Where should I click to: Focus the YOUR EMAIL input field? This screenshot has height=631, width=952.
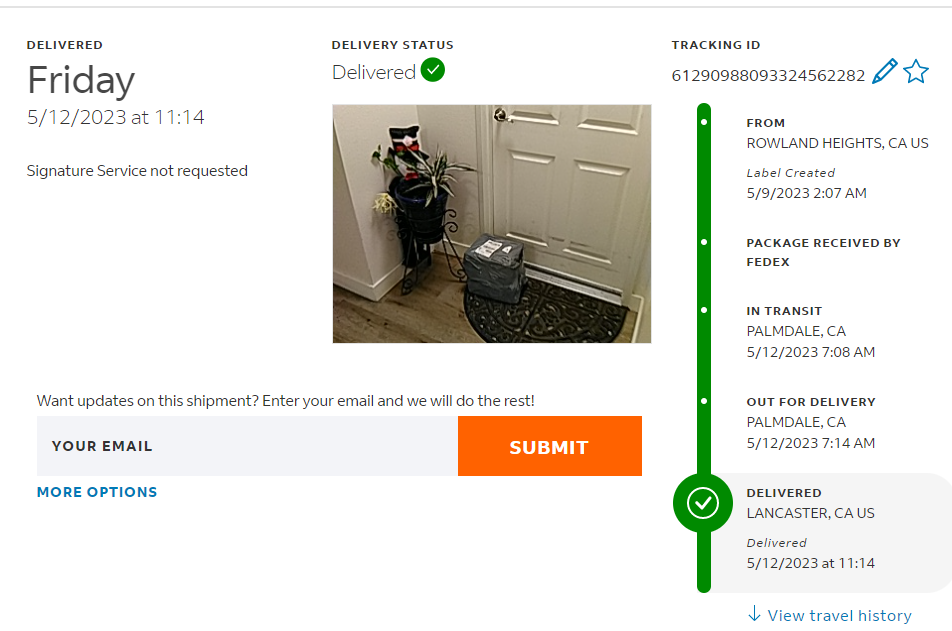(x=247, y=446)
